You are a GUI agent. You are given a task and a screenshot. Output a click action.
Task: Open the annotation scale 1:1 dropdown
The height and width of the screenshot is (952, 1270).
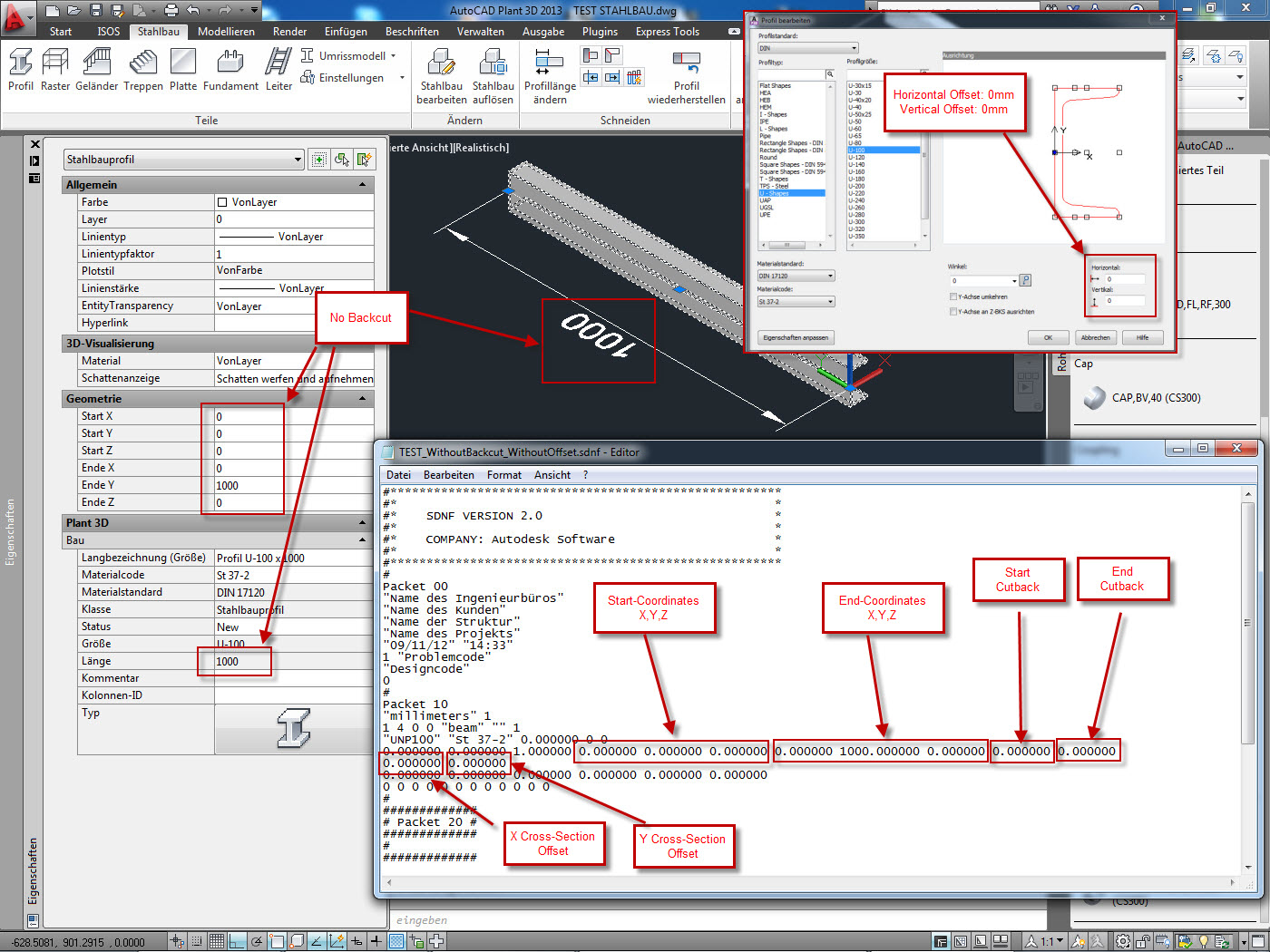click(x=1044, y=942)
